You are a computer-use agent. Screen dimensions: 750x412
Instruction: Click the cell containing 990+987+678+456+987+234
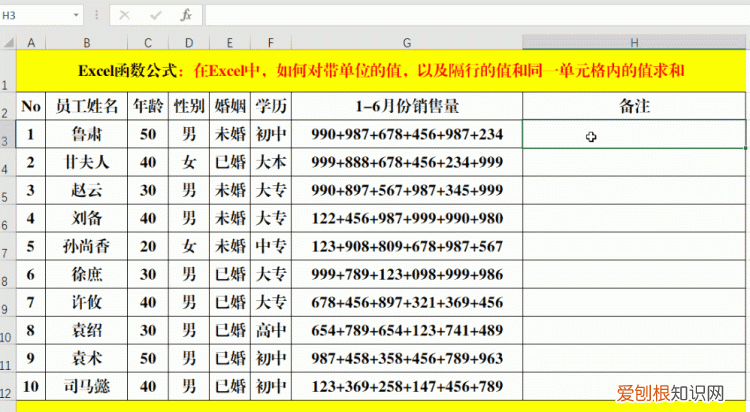click(x=406, y=134)
